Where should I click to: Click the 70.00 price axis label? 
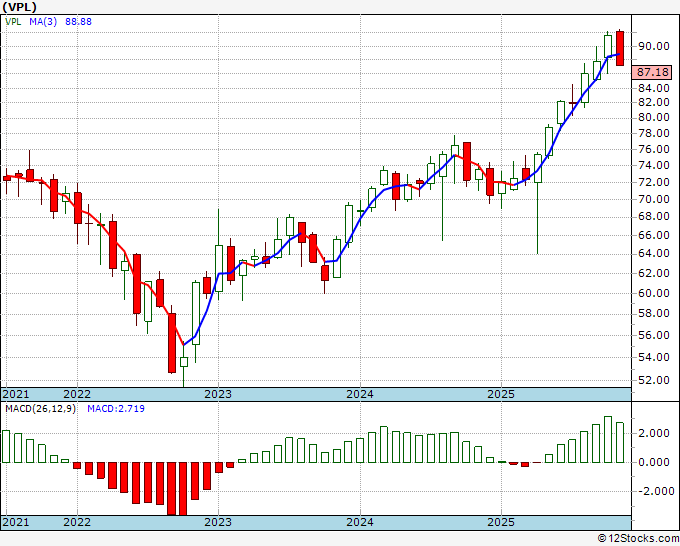pos(653,199)
